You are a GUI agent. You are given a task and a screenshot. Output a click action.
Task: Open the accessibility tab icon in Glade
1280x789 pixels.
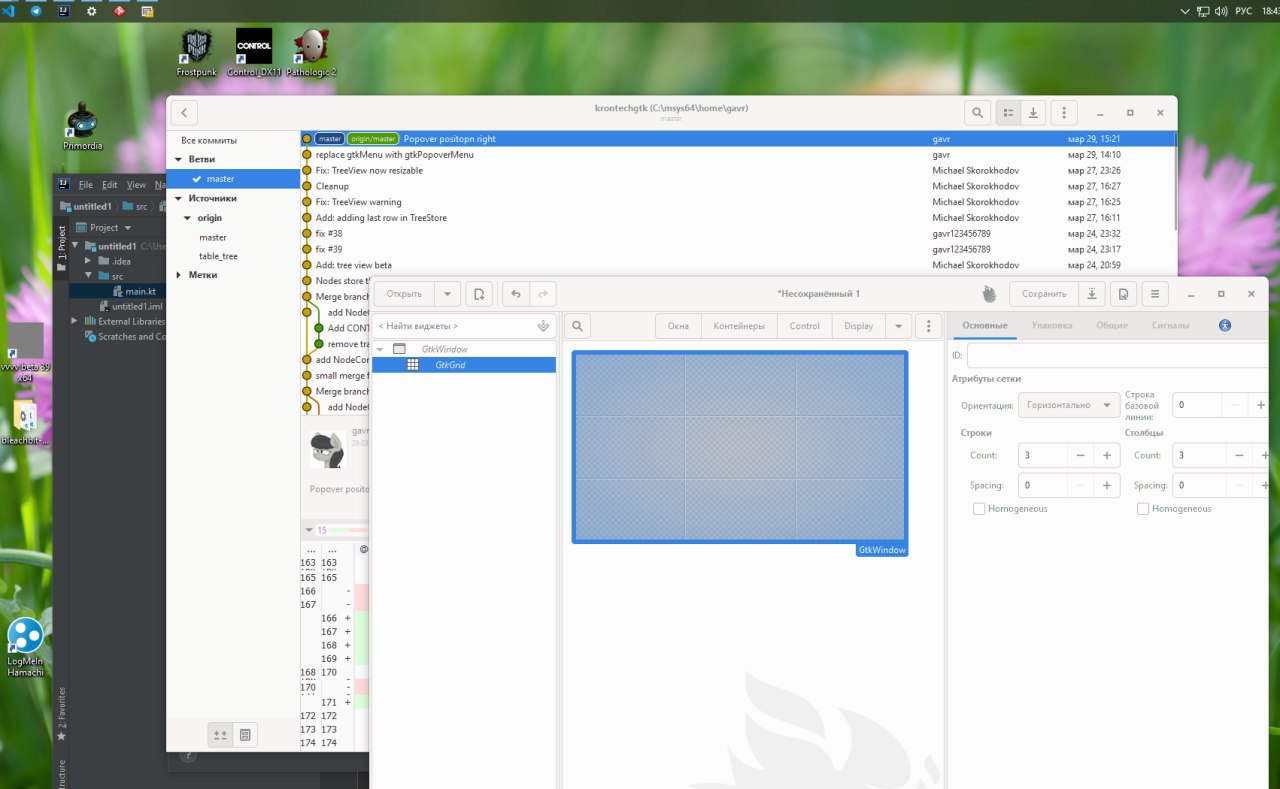(x=1225, y=326)
